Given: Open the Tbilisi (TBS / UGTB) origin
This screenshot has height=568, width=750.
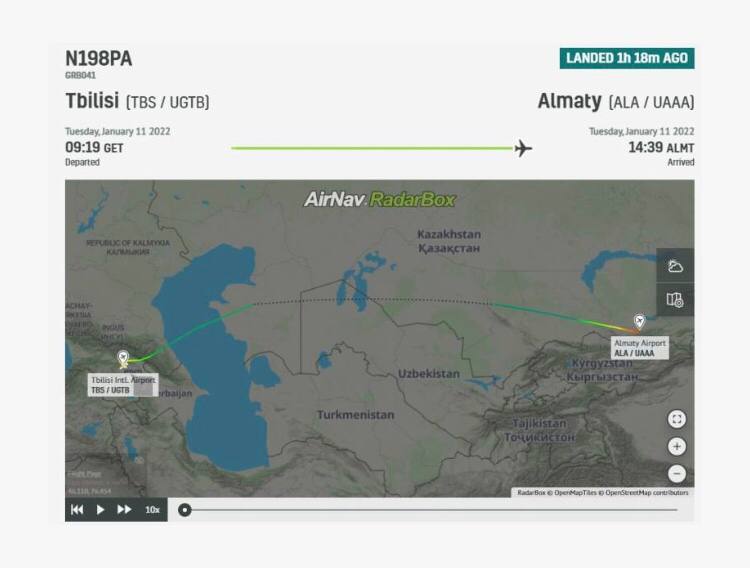Looking at the screenshot, I should click(137, 101).
